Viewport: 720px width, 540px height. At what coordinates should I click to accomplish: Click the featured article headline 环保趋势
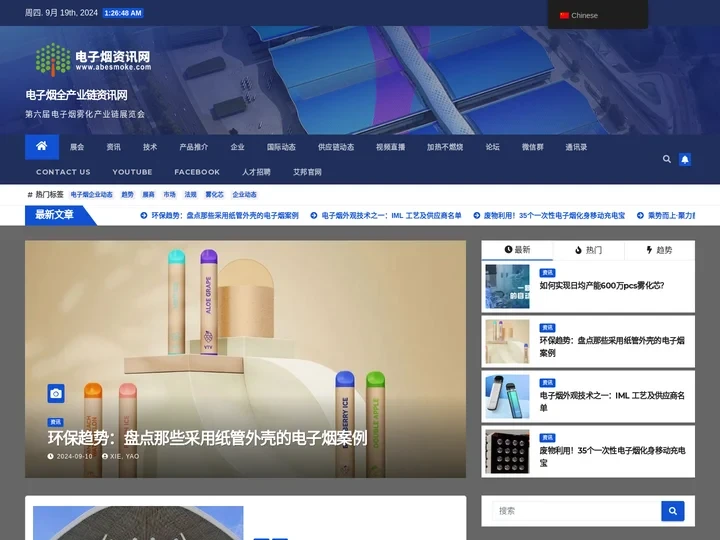tap(208, 438)
